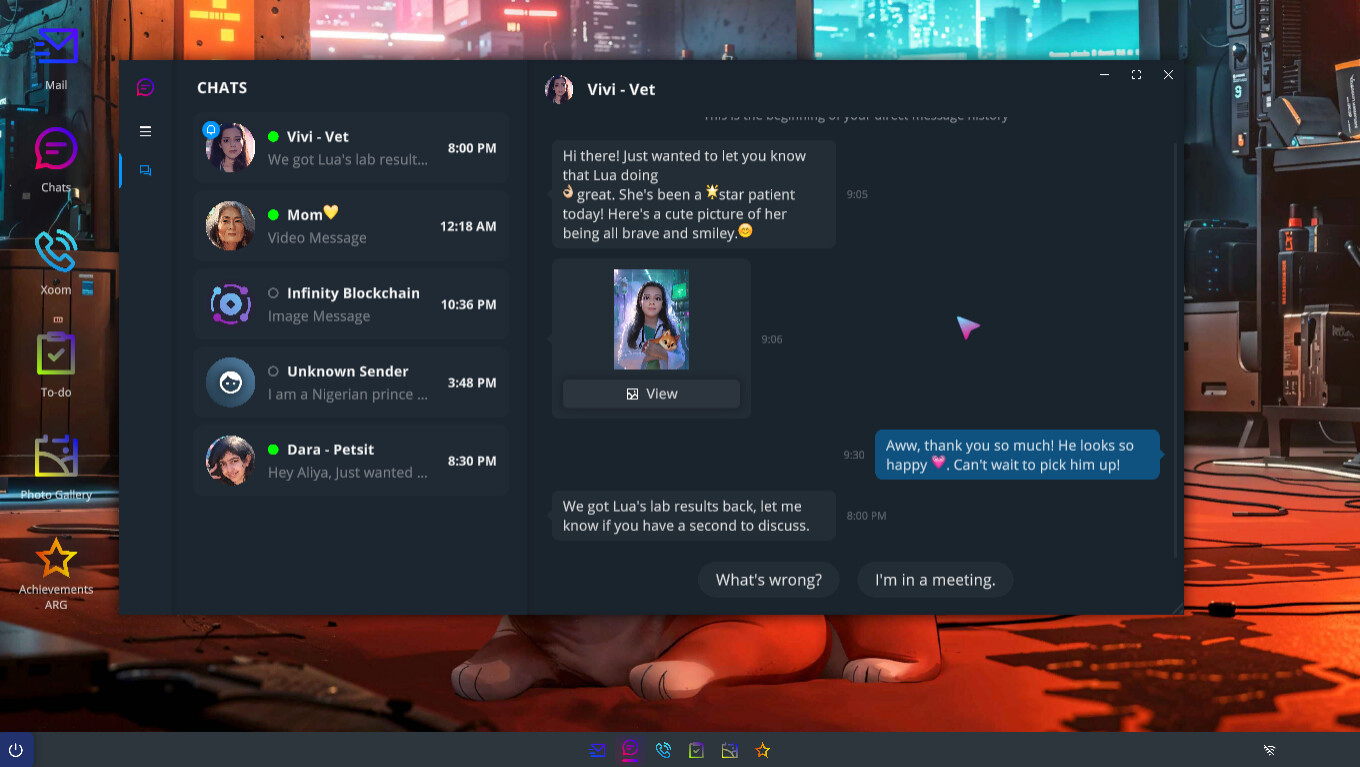
Task: Click the hamburger menu icon in sidebar
Action: [x=146, y=131]
